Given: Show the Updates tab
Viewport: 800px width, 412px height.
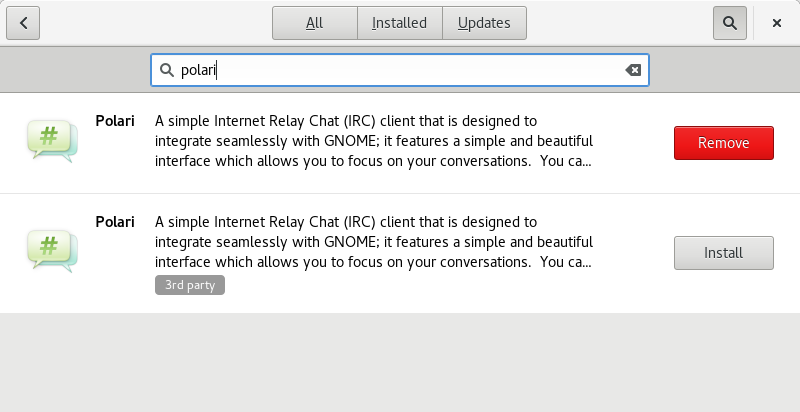Looking at the screenshot, I should tap(484, 23).
